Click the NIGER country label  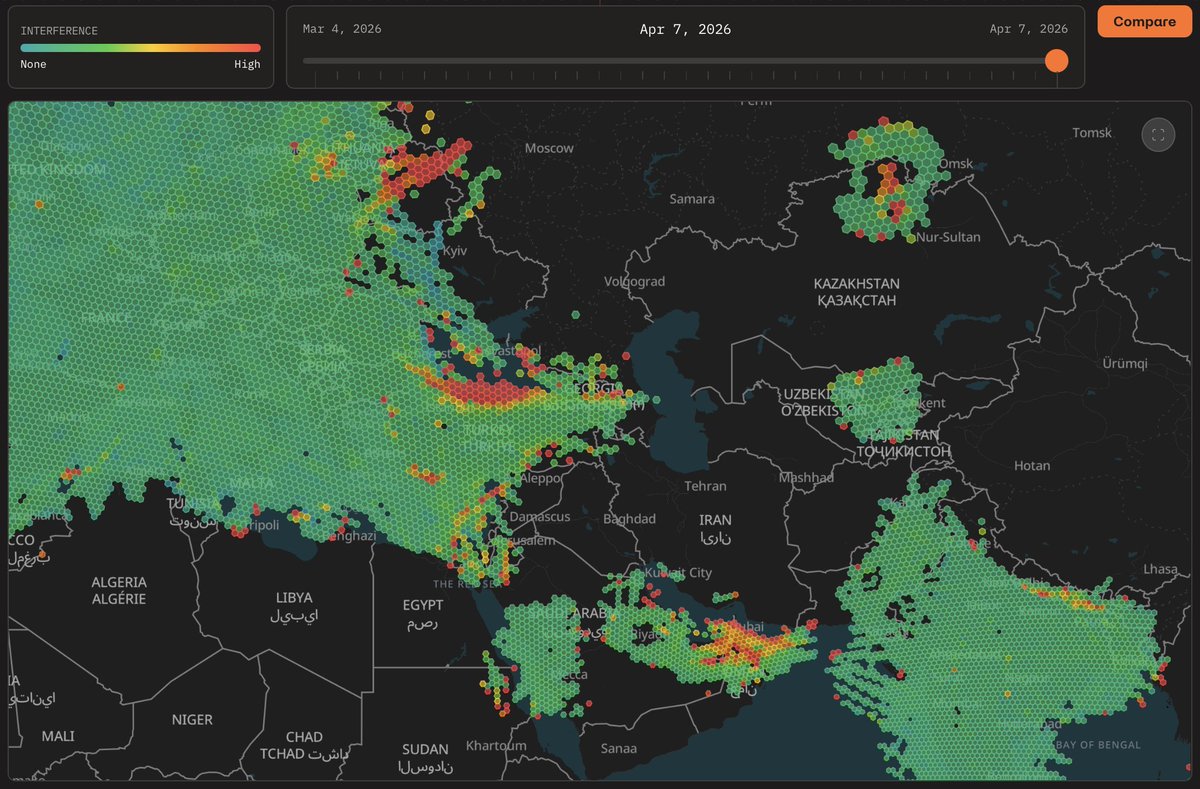point(192,719)
